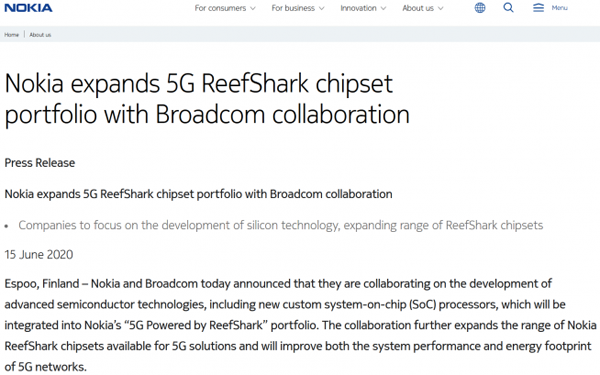
Task: Click the bullet point about silicon technology
Action: [x=280, y=225]
